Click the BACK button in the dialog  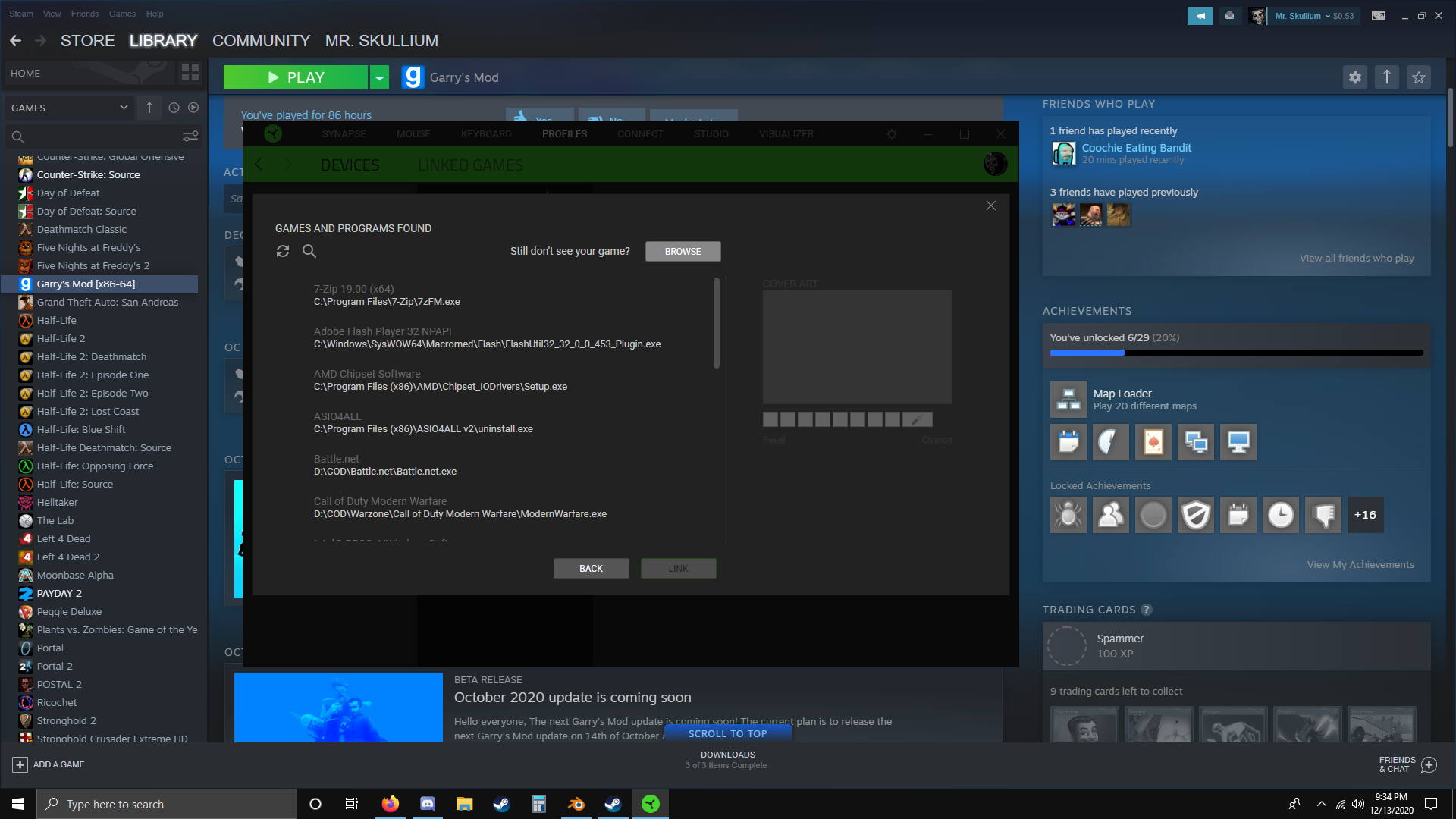tap(591, 568)
